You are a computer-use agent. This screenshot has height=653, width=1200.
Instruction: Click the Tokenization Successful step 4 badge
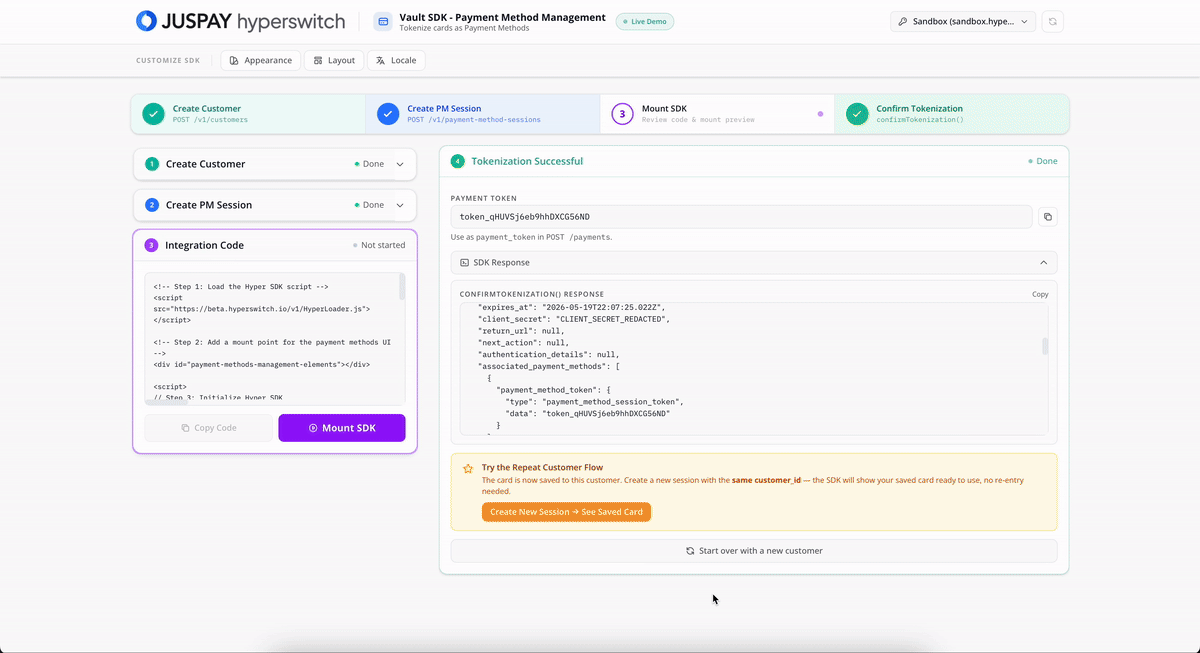coord(457,161)
